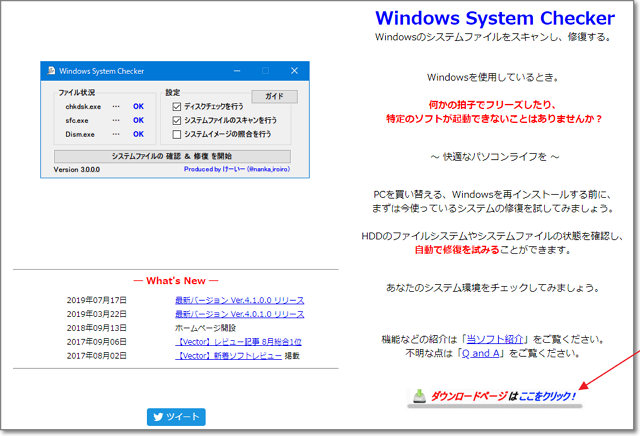Click the app screenshot thumbnail image

172,120
